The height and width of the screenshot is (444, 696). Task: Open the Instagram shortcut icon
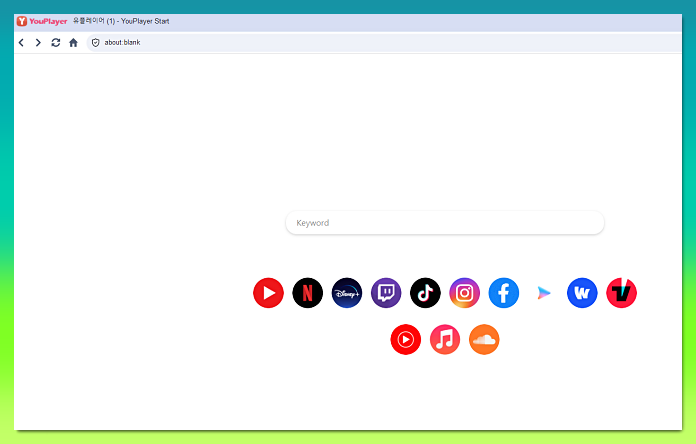pyautogui.click(x=464, y=293)
